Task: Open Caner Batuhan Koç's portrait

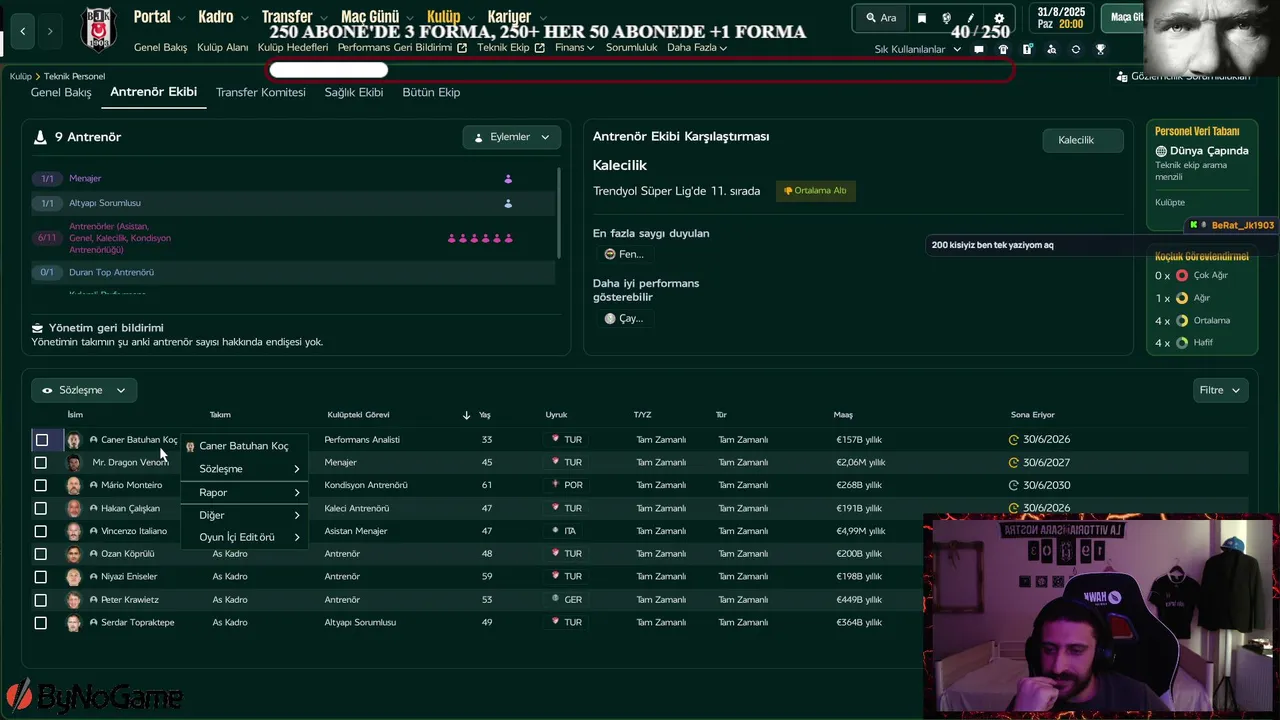Action: (74, 440)
